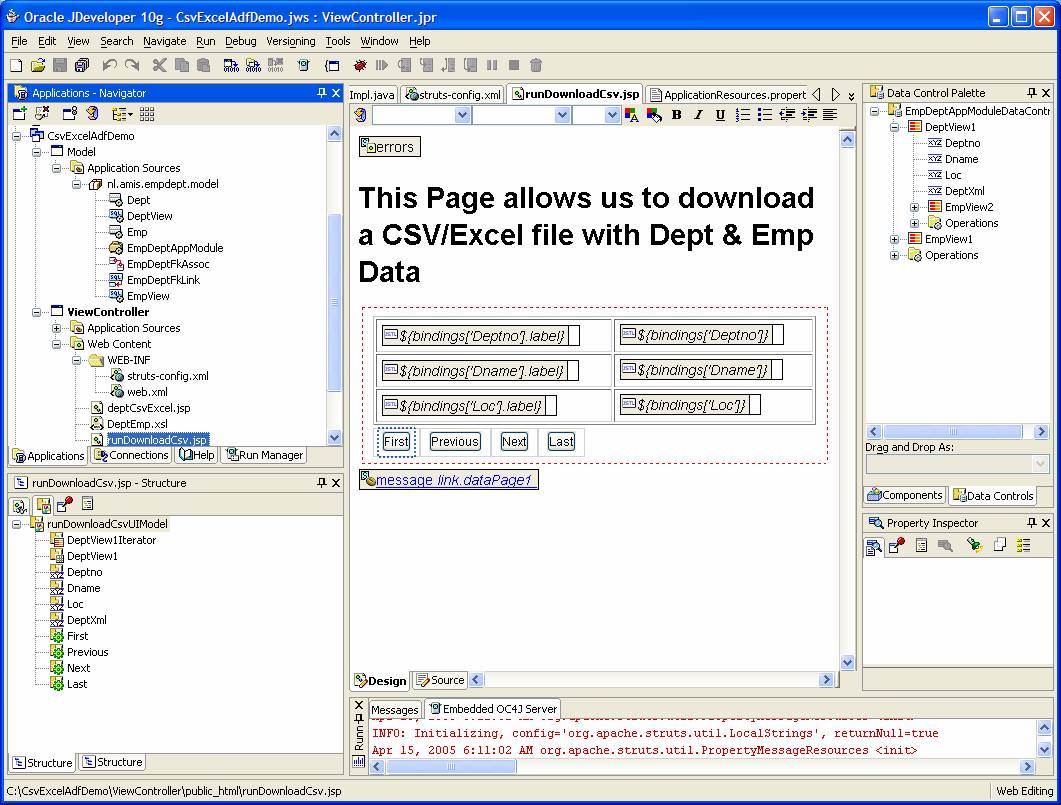
Task: Select deptCsvExcel.jsp in the navigator
Action: (x=148, y=408)
